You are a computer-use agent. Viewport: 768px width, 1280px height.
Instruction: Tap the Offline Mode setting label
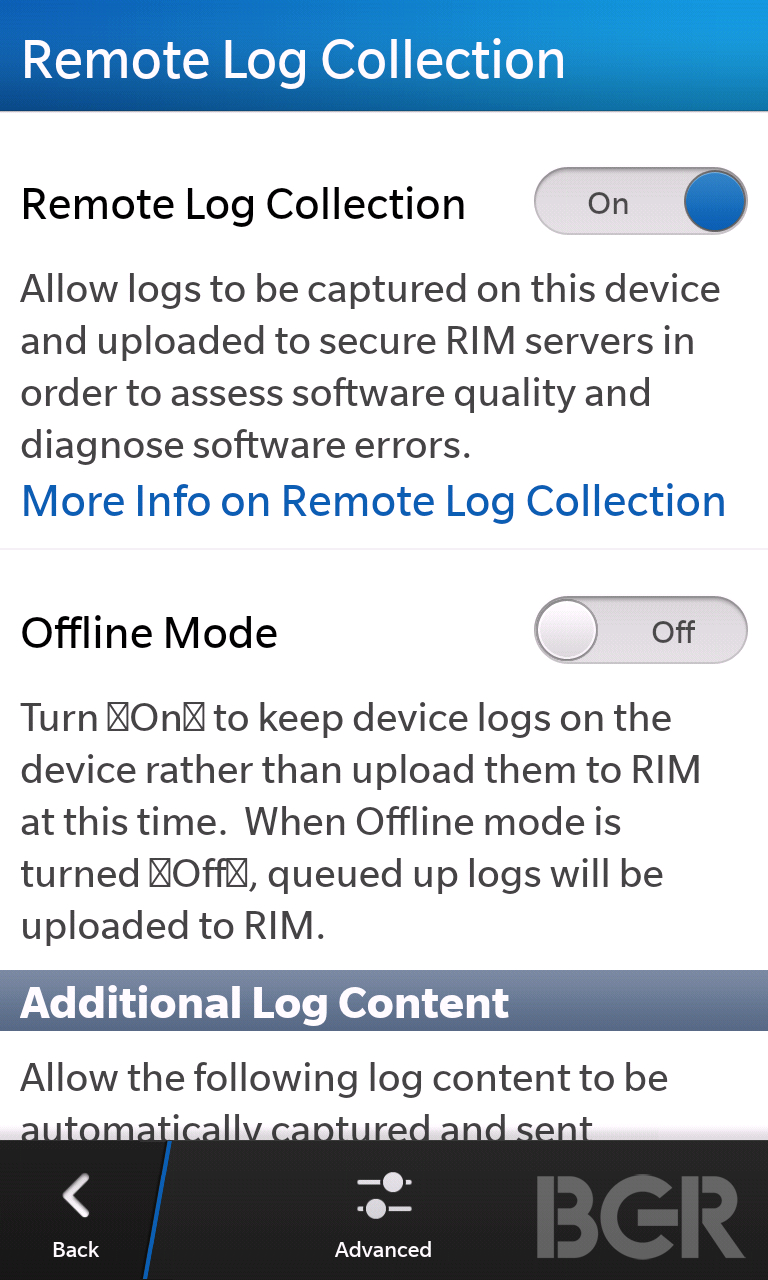coord(149,632)
